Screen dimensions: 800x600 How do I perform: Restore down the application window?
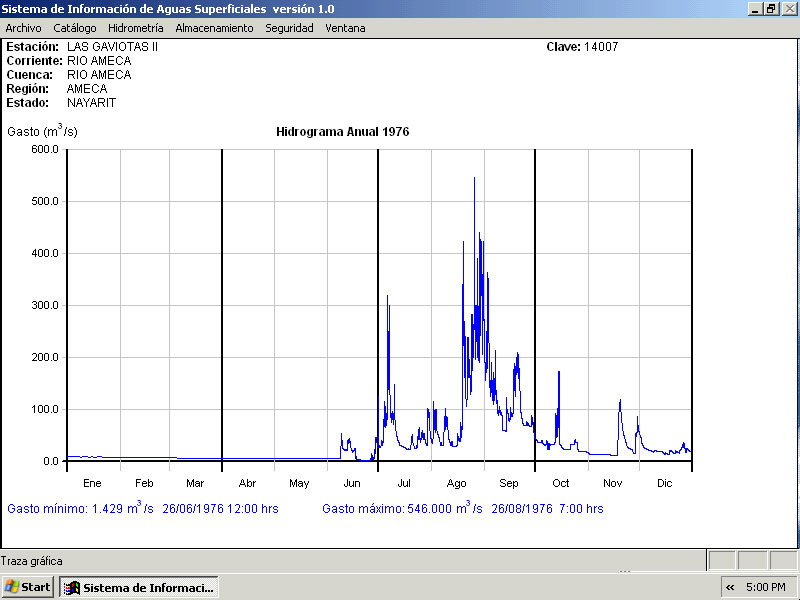771,8
